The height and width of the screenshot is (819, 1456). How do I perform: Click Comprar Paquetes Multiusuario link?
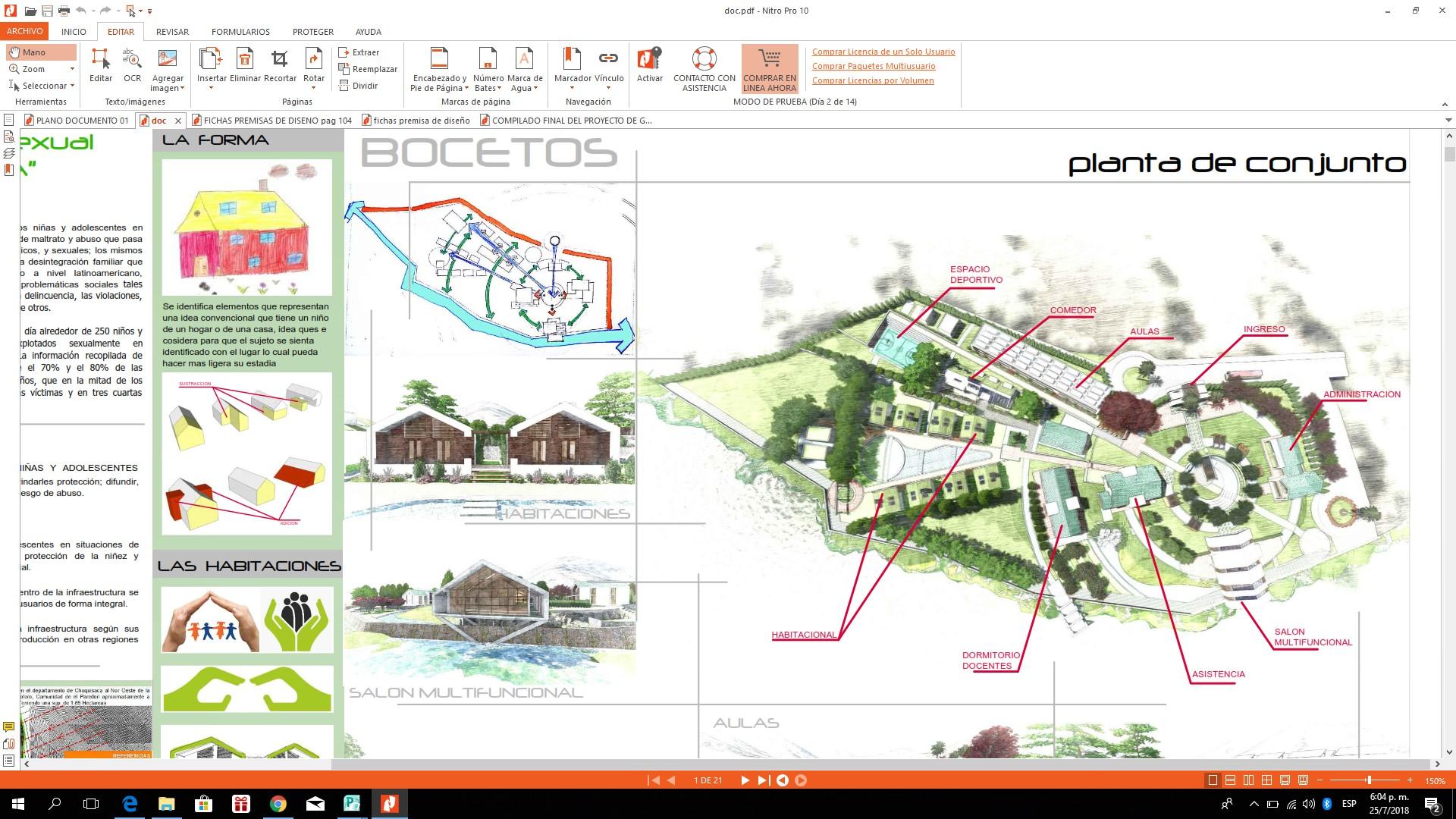(874, 66)
